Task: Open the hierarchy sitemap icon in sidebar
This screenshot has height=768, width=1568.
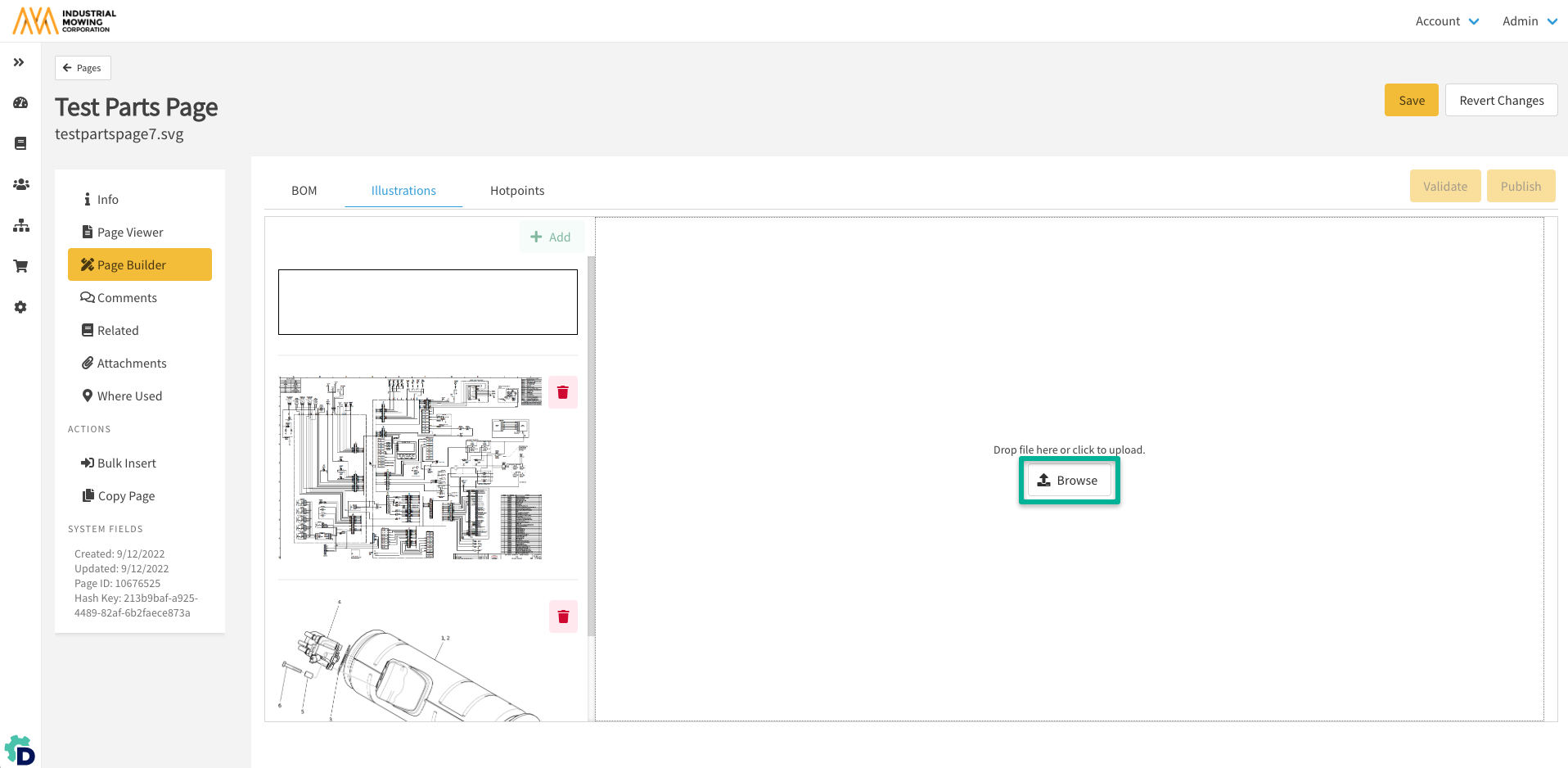Action: 20,225
